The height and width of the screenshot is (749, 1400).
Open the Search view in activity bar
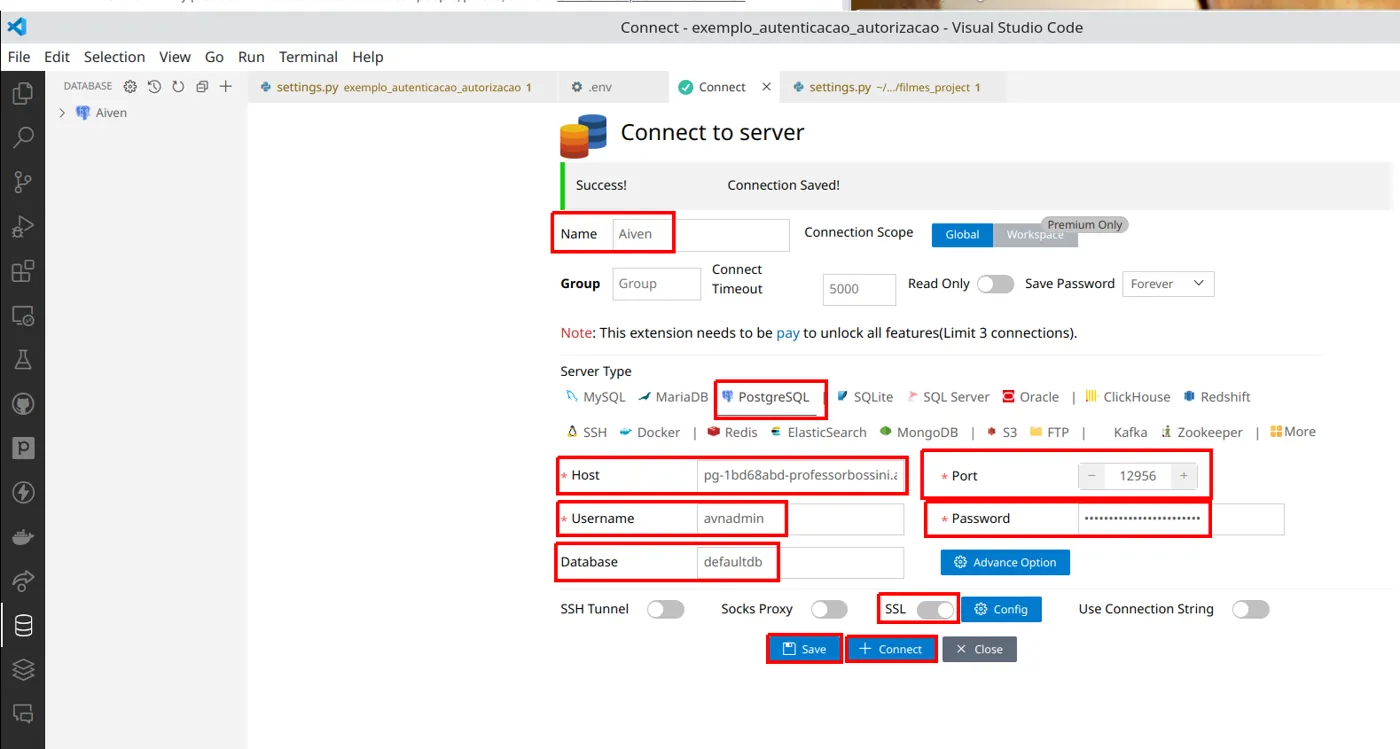point(22,138)
